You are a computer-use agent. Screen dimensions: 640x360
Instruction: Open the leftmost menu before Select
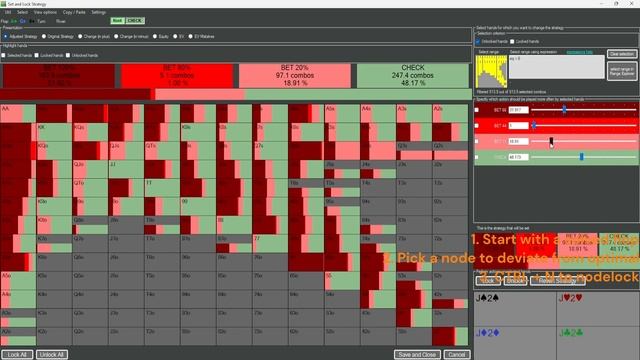point(8,12)
